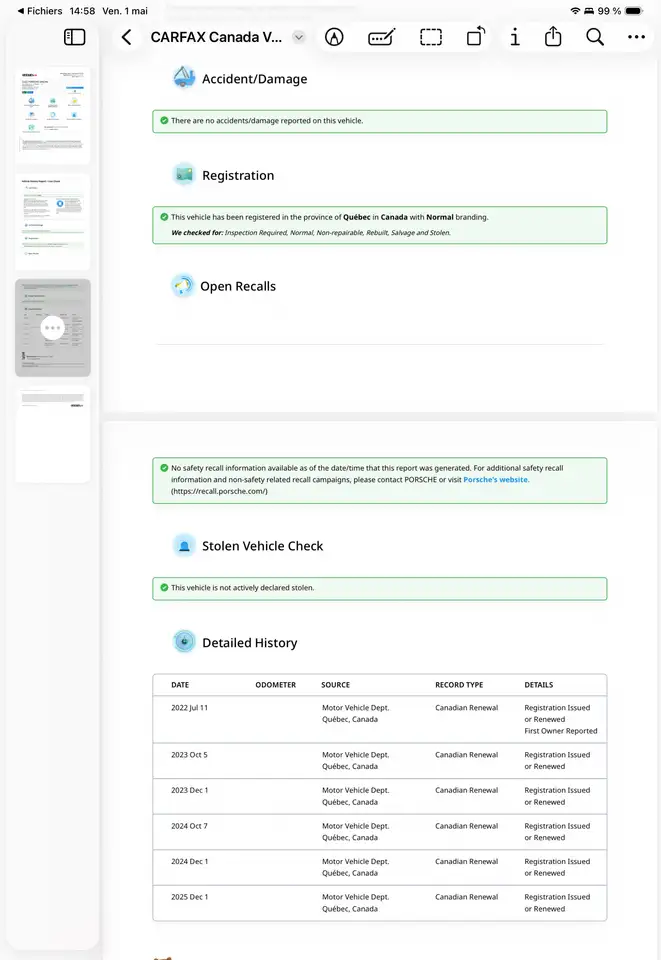Open the share sheet

click(x=553, y=37)
